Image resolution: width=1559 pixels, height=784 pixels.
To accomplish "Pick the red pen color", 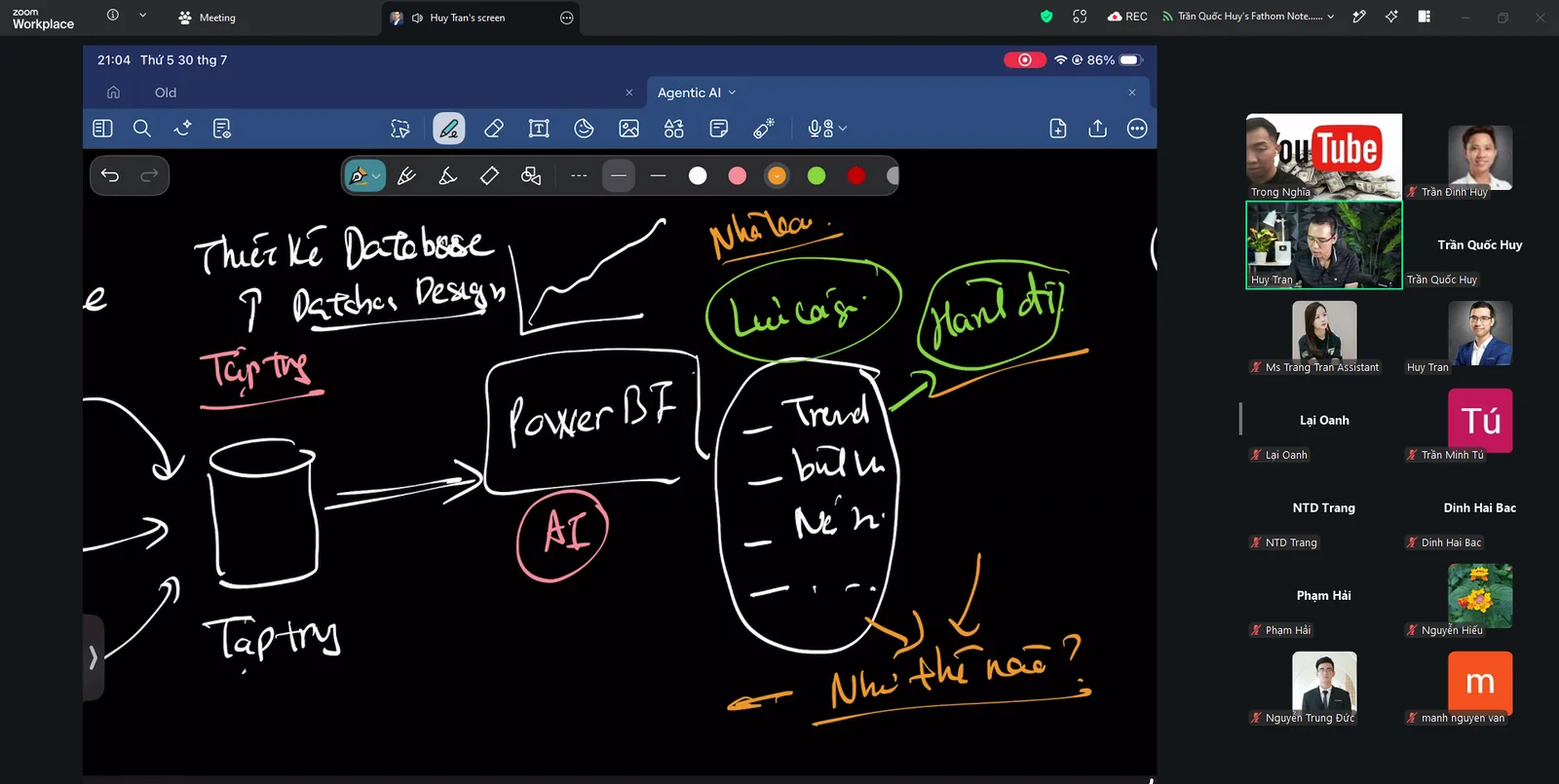I will click(856, 175).
